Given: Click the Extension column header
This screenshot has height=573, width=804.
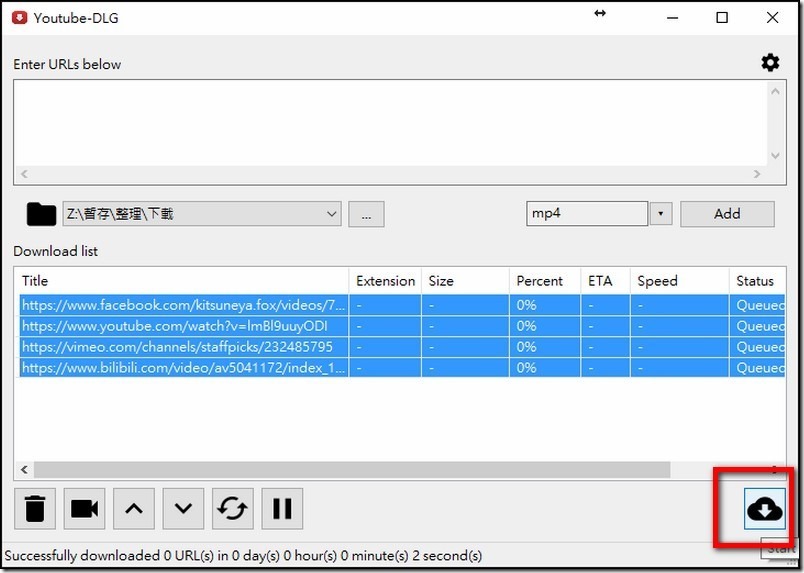Looking at the screenshot, I should (385, 281).
